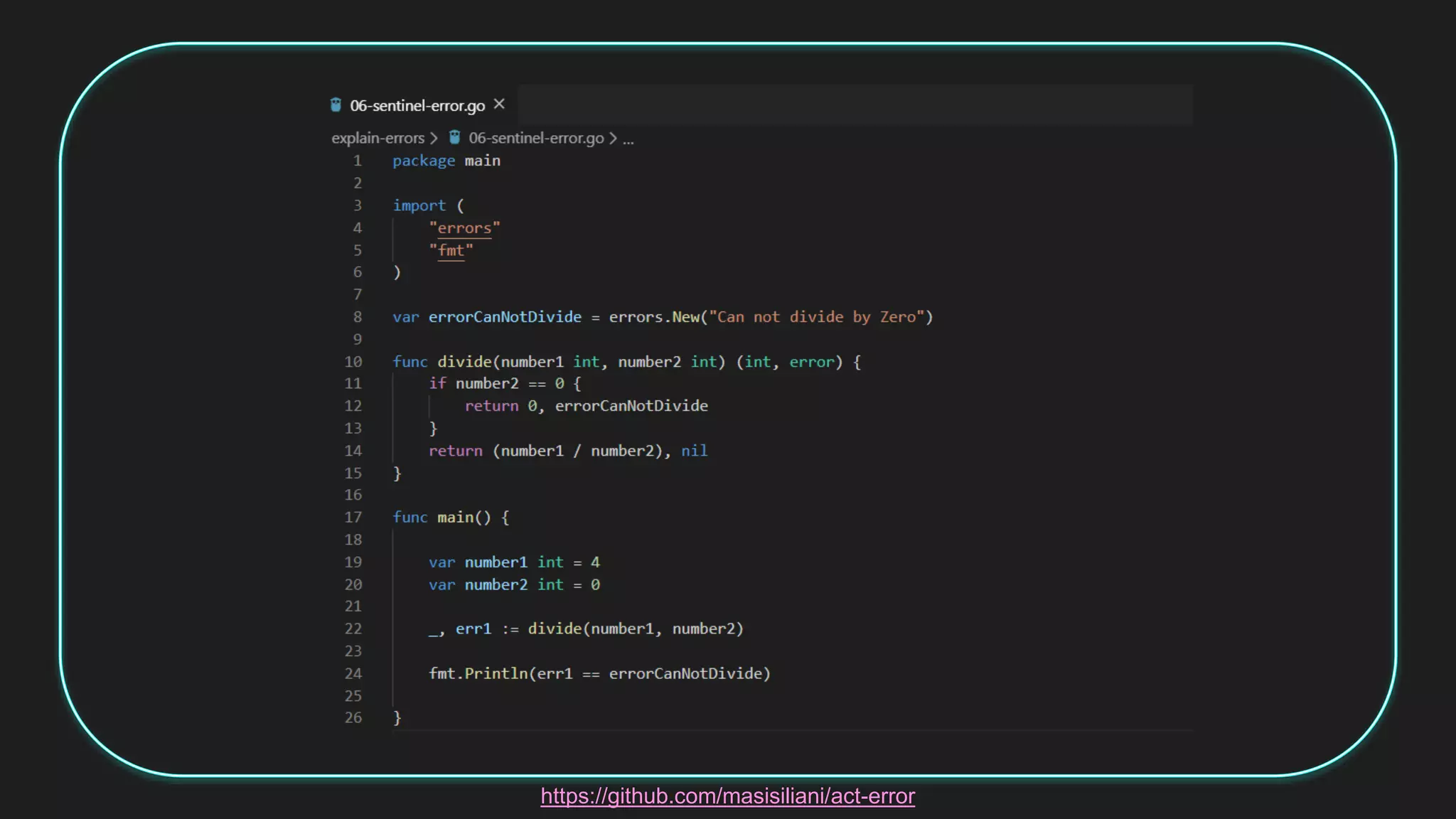The height and width of the screenshot is (819, 1456).
Task: Click divide(number1, number2) call on line 22
Action: (x=636, y=629)
